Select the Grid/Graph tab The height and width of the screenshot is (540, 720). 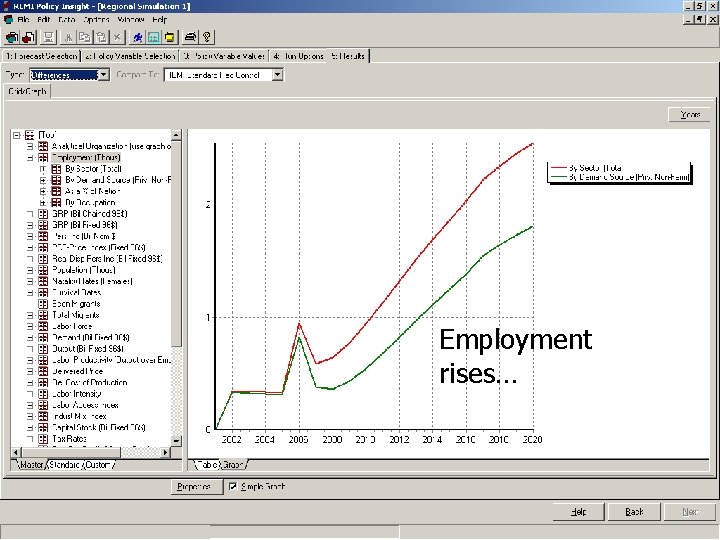tap(28, 91)
